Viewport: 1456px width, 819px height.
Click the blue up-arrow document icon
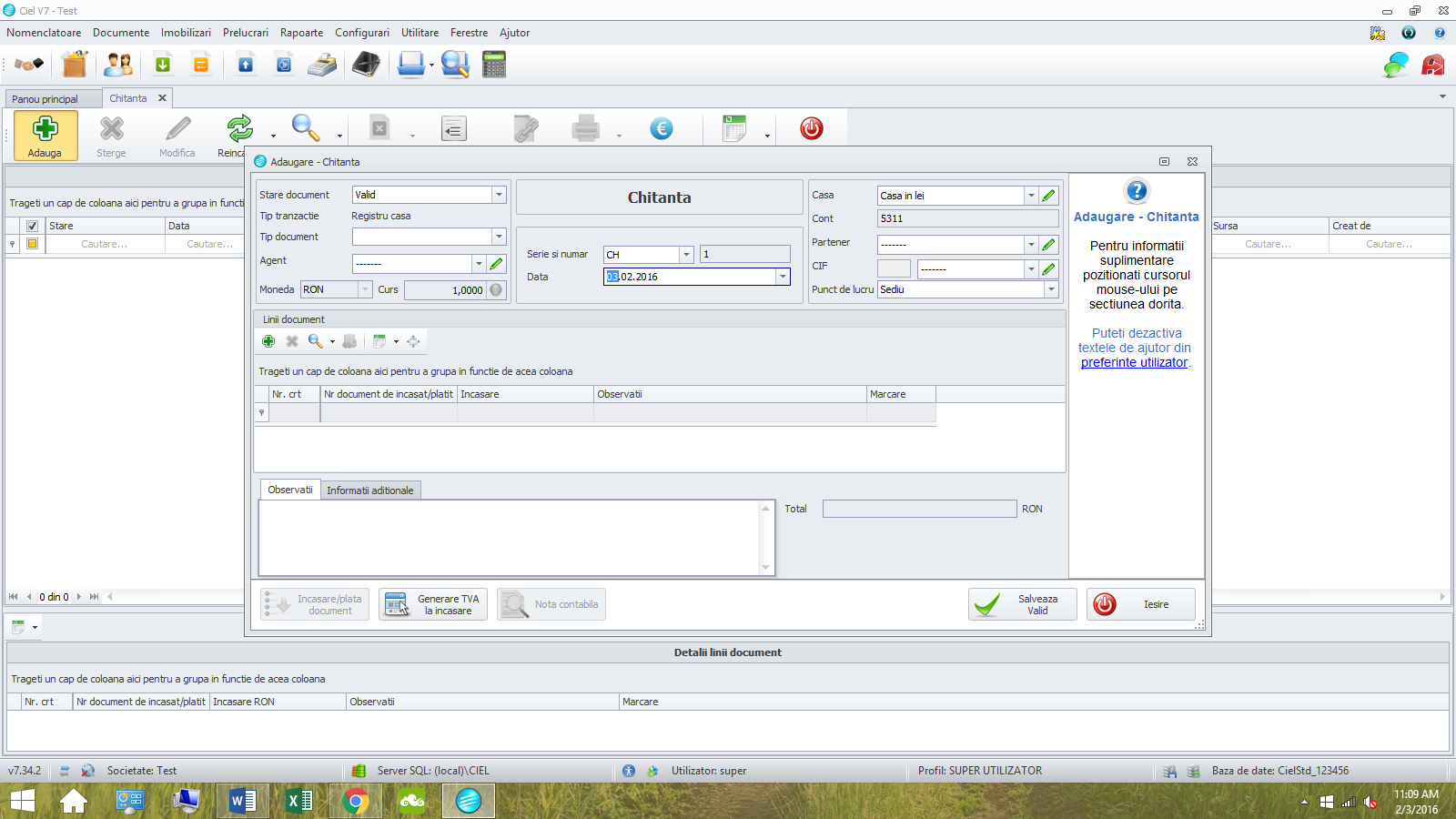(246, 65)
